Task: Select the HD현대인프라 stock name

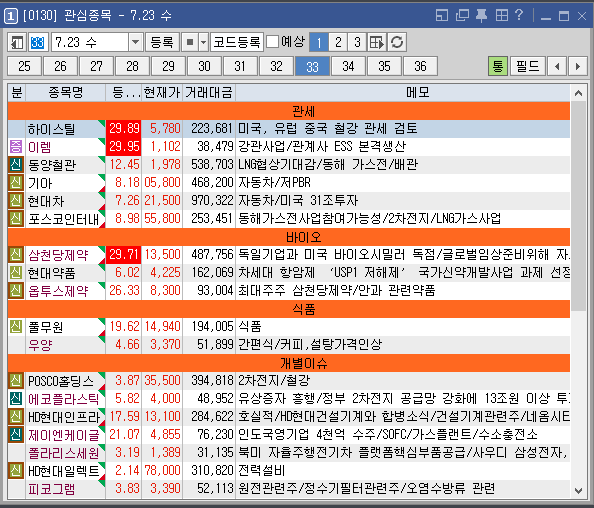Action: click(64, 417)
